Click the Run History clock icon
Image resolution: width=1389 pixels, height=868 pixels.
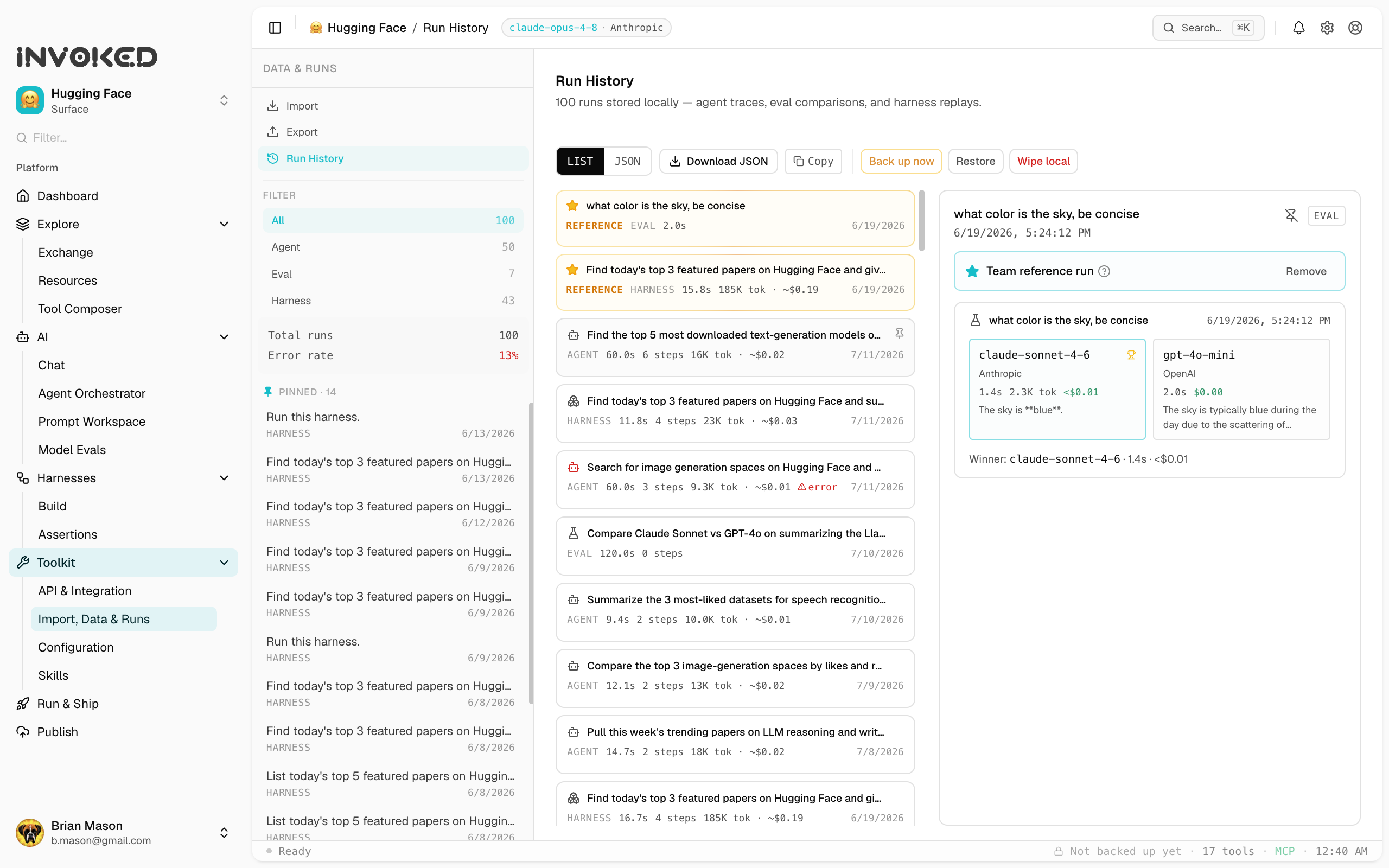272,158
